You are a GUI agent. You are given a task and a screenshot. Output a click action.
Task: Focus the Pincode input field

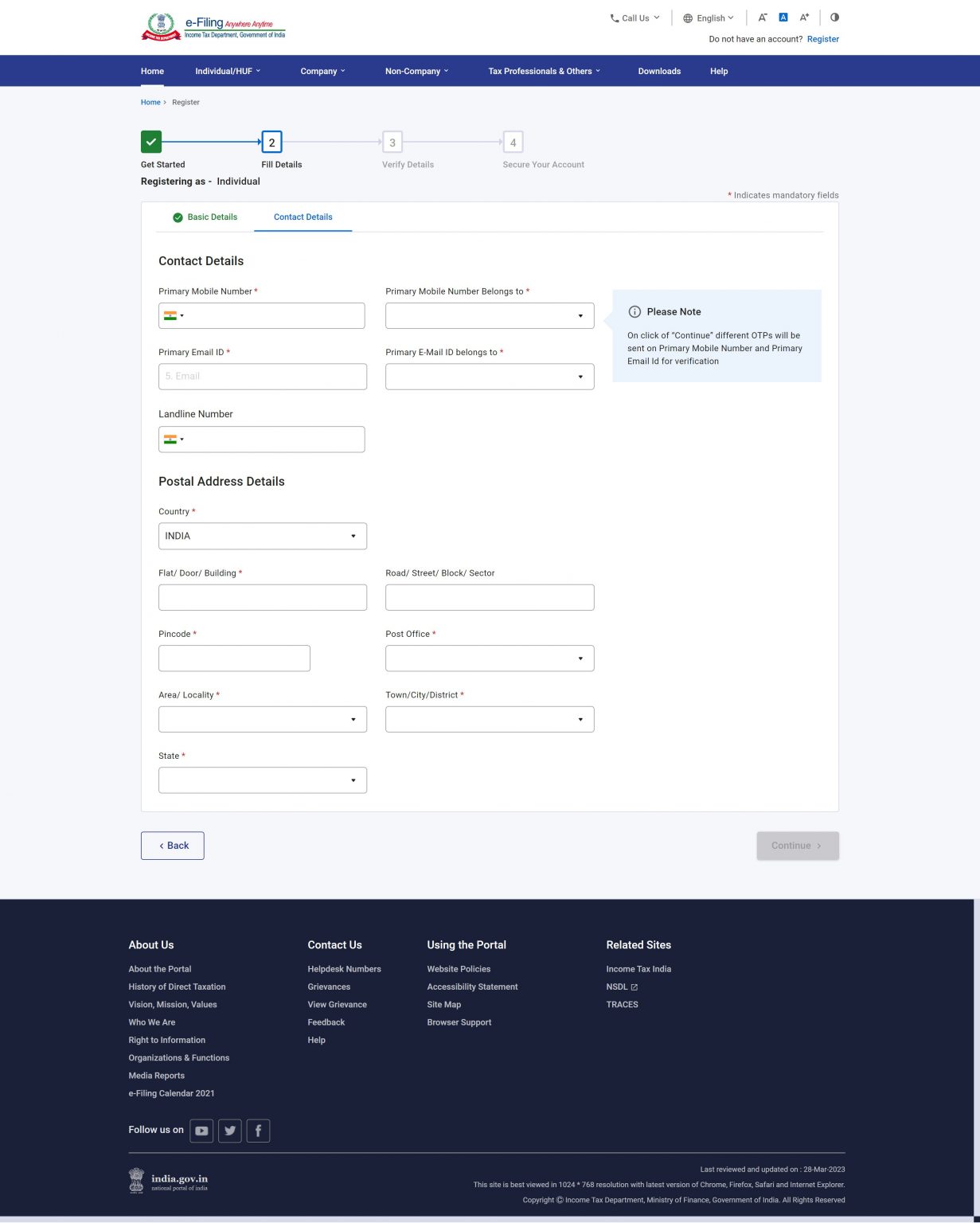tap(234, 658)
